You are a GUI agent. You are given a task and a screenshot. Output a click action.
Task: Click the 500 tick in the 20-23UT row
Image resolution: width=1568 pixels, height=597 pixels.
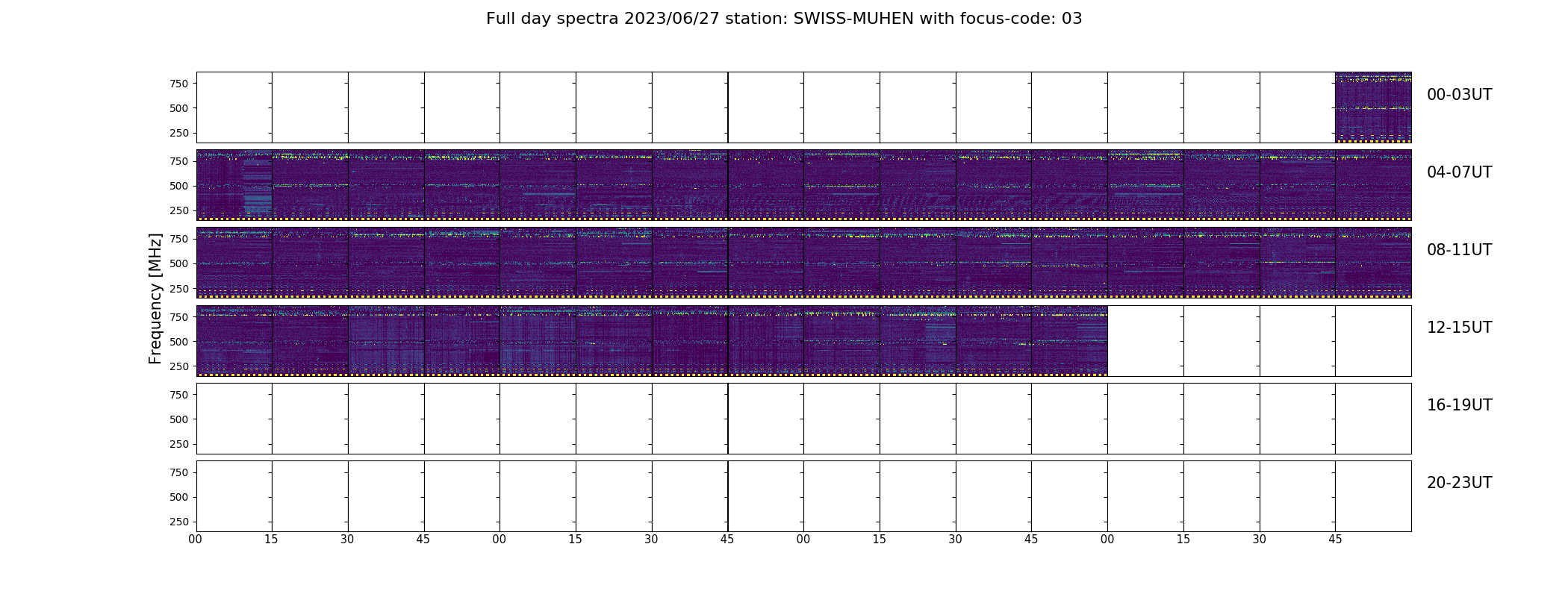pyautogui.click(x=178, y=497)
